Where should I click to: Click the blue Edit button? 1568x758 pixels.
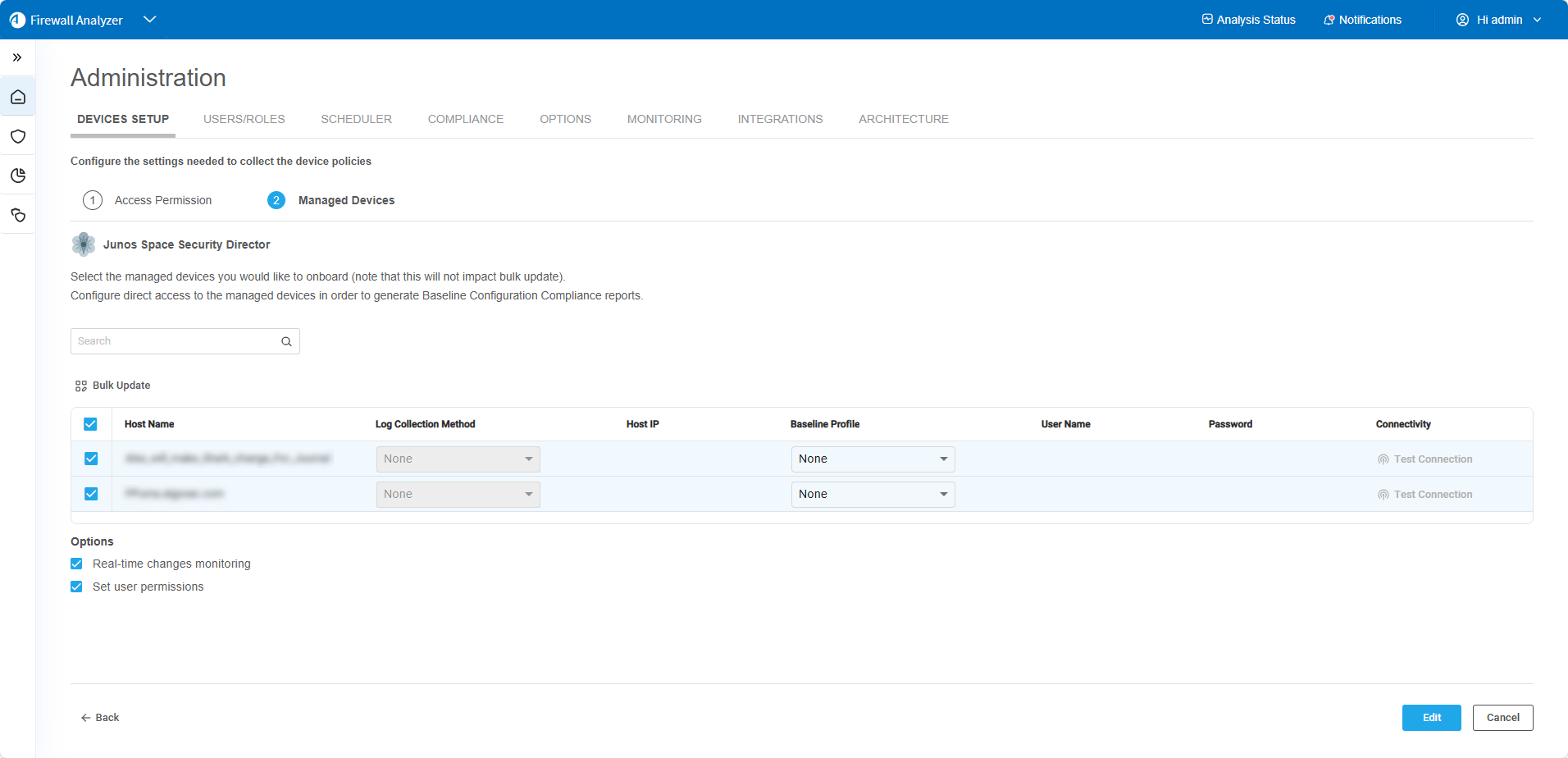click(x=1431, y=718)
